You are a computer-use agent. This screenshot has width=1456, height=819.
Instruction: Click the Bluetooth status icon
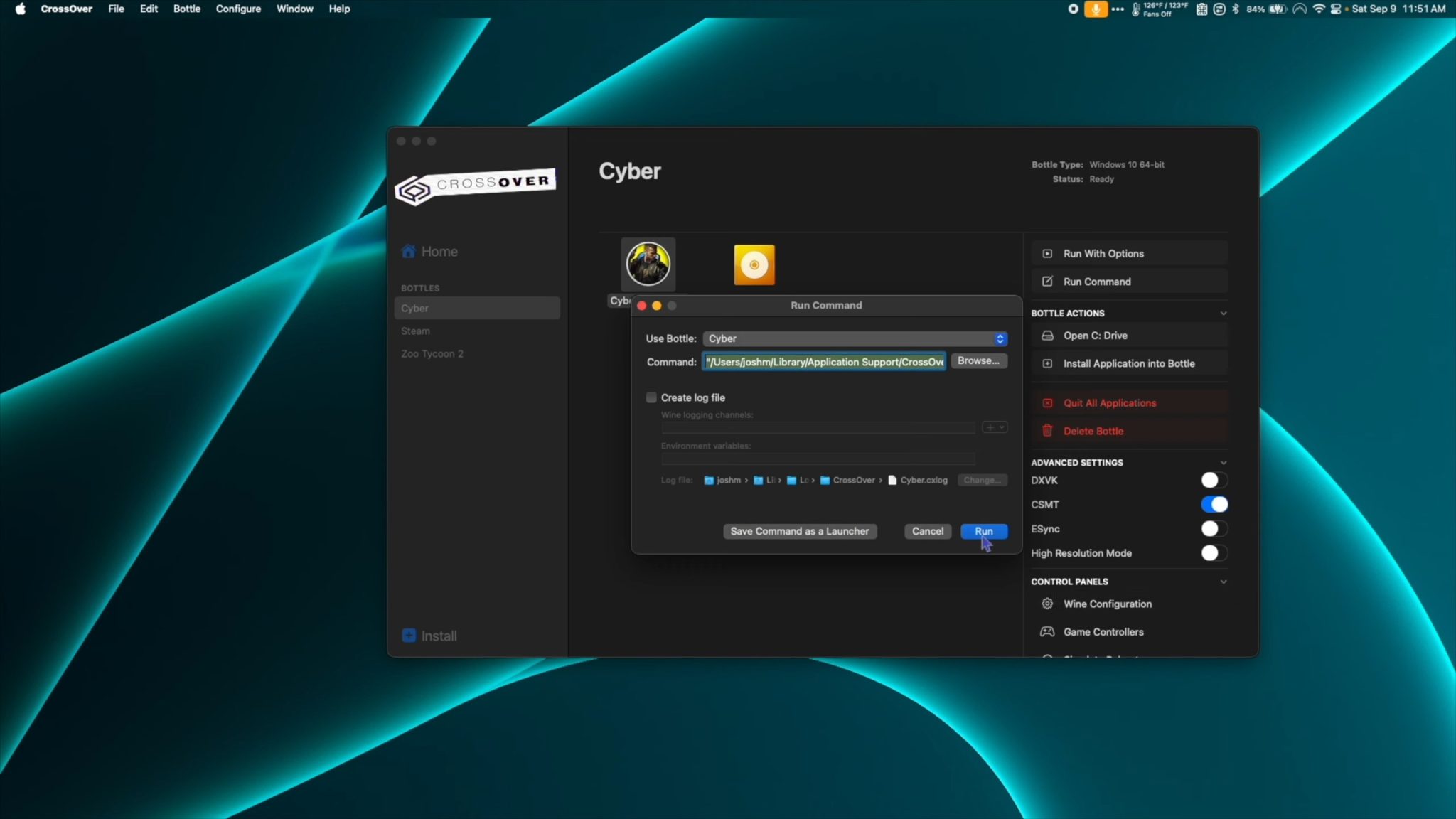pyautogui.click(x=1236, y=9)
